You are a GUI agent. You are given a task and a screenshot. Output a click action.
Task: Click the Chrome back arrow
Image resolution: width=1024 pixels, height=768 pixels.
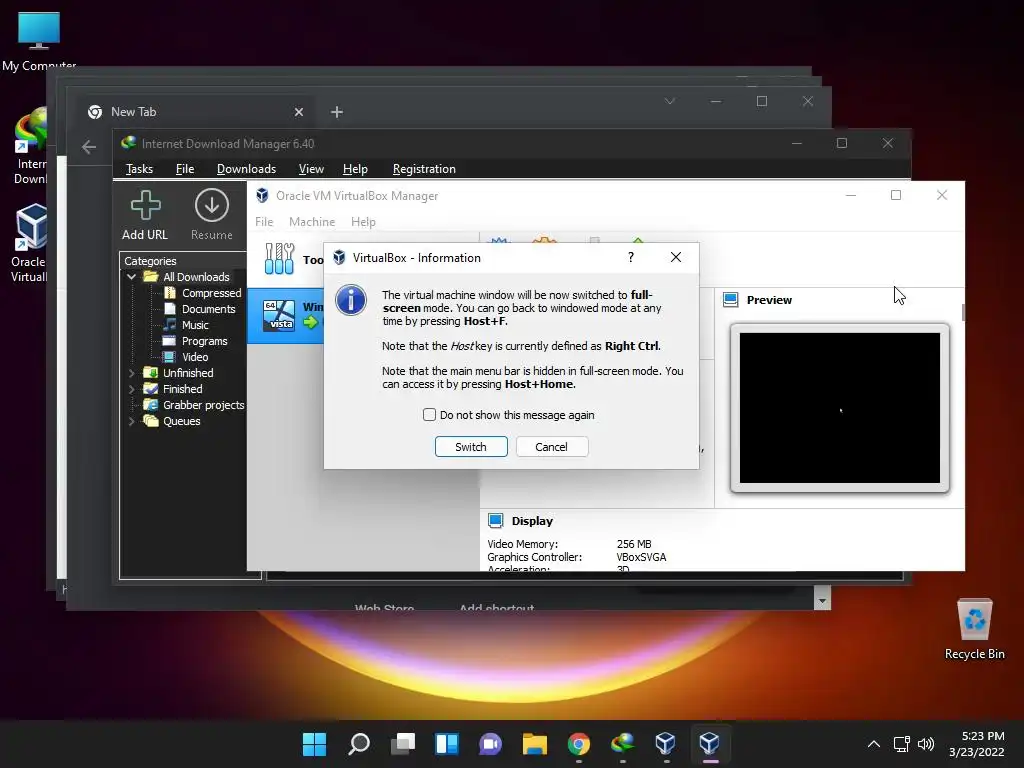coord(89,147)
